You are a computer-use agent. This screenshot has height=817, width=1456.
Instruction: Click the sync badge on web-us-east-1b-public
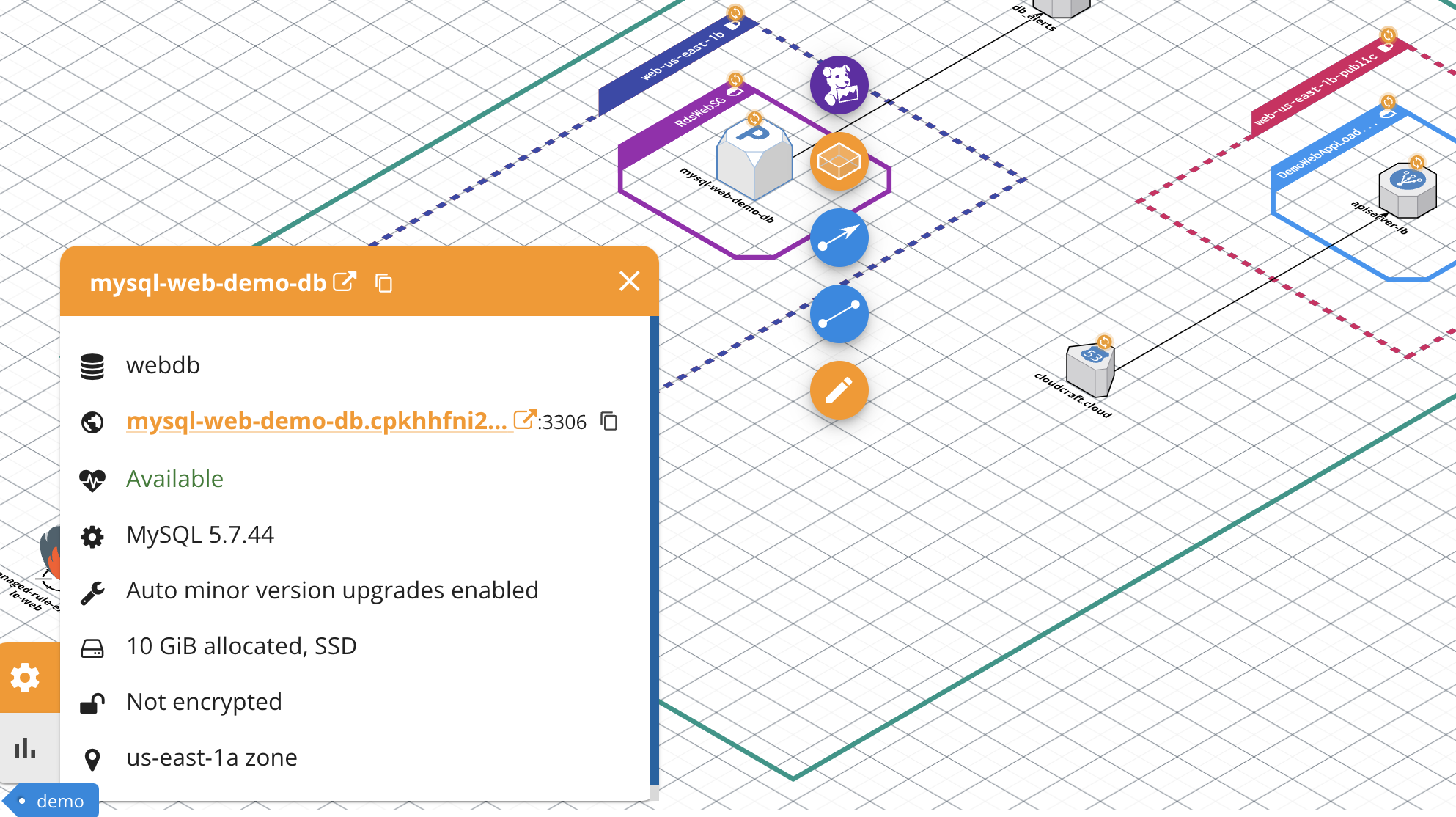[x=1388, y=34]
